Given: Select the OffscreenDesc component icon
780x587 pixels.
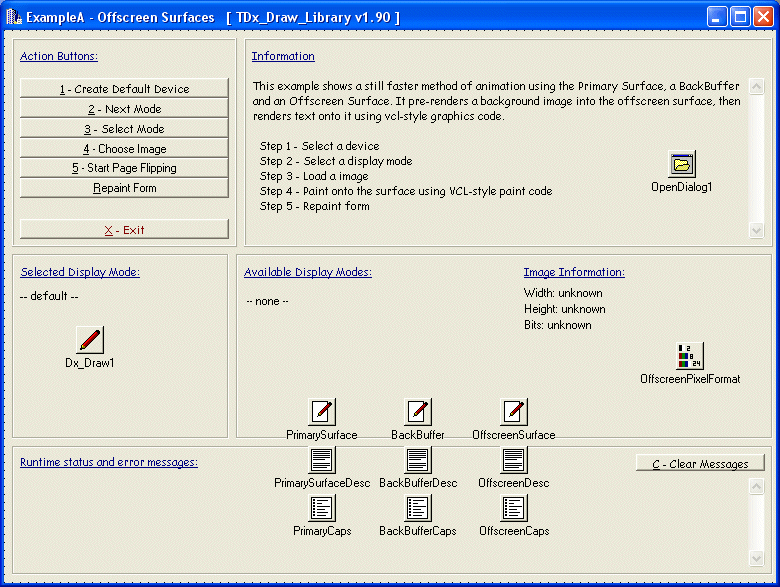Looking at the screenshot, I should [x=514, y=460].
